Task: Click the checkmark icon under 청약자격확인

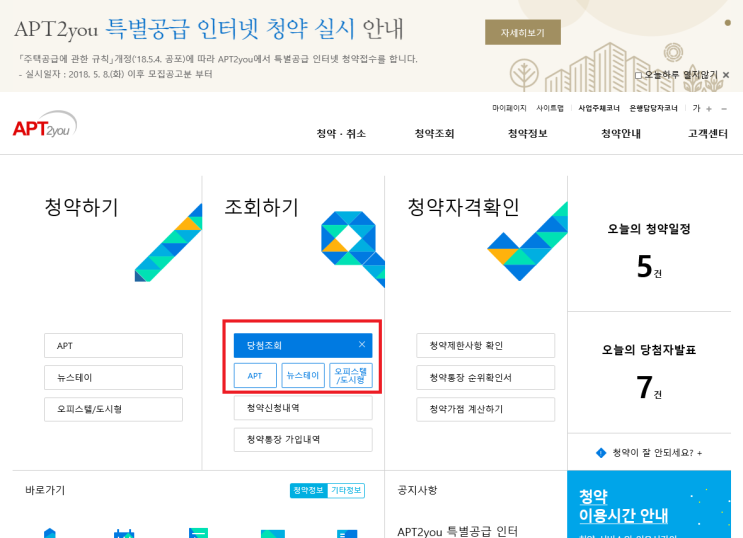Action: pyautogui.click(x=527, y=242)
